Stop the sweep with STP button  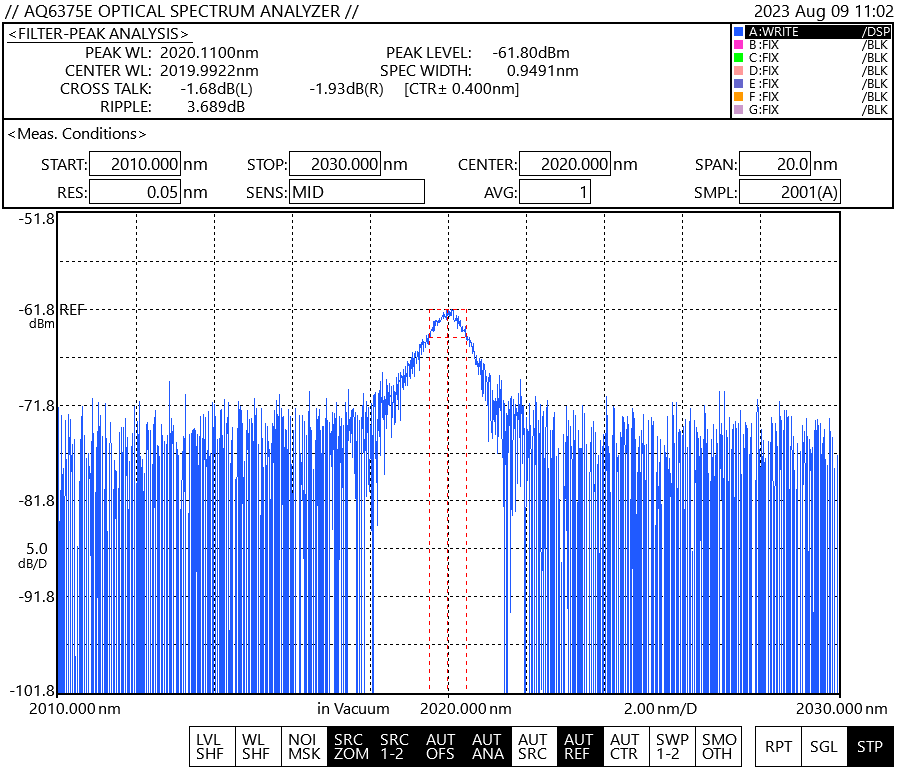coord(869,746)
